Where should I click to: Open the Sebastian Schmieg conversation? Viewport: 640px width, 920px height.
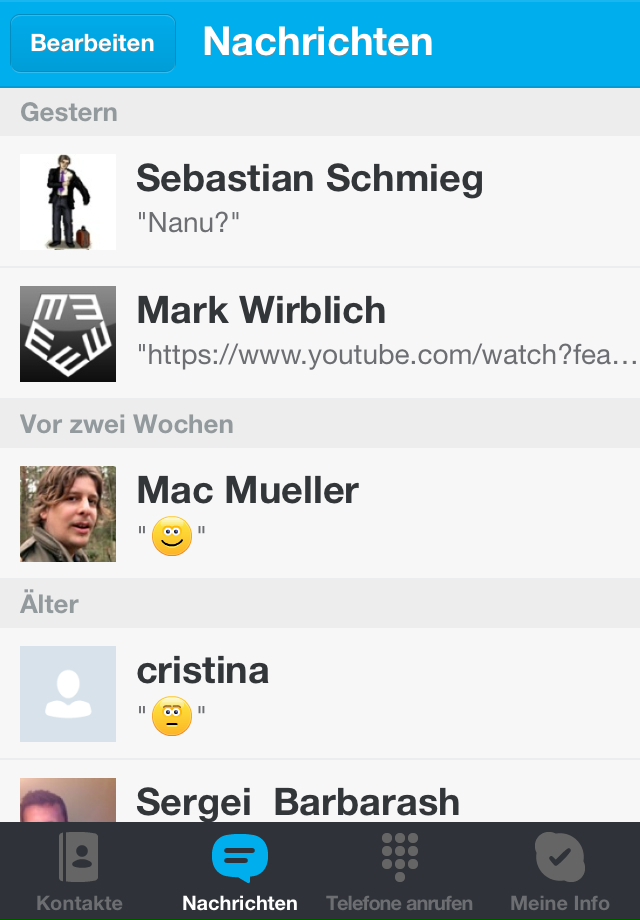310,179
